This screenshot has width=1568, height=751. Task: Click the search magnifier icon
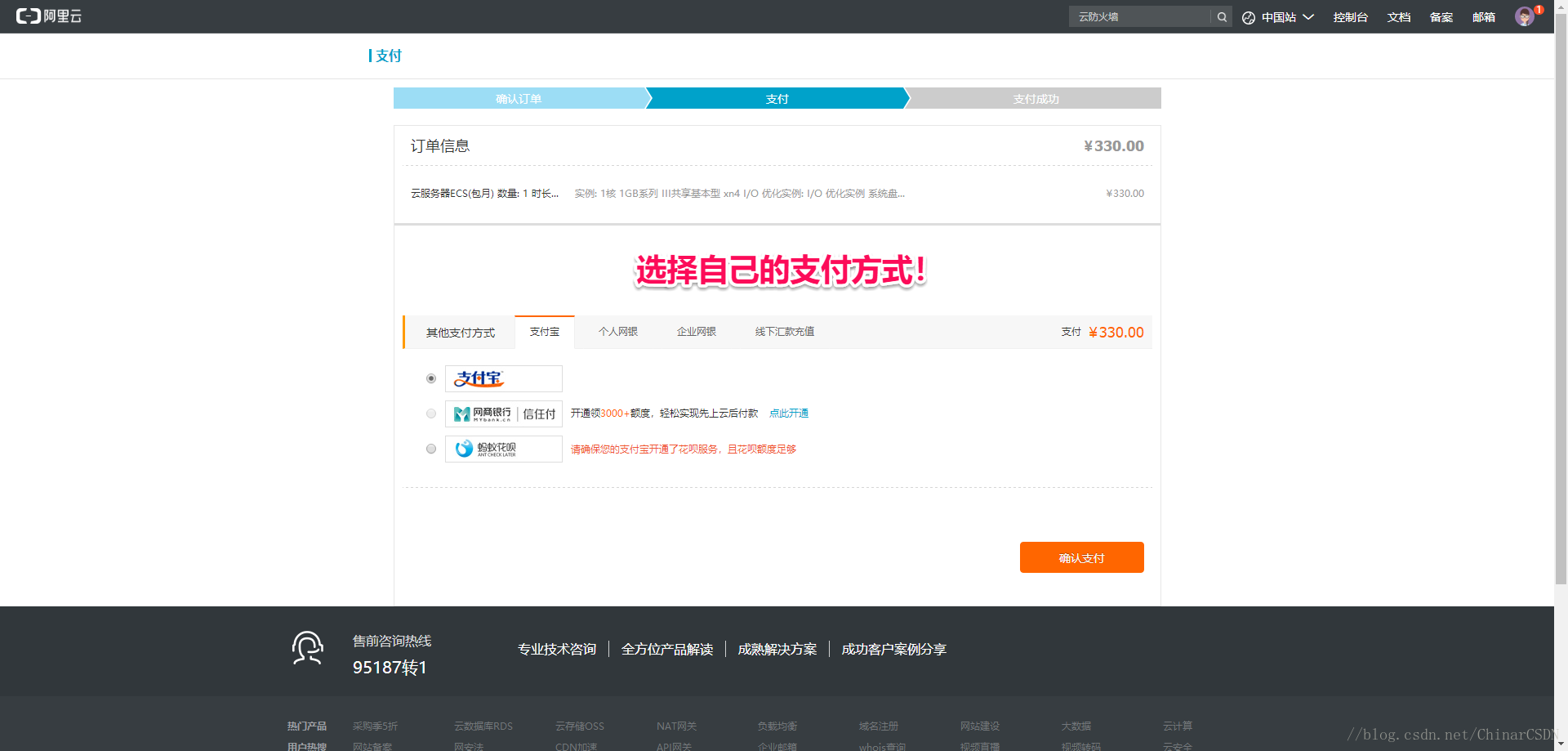[1222, 16]
